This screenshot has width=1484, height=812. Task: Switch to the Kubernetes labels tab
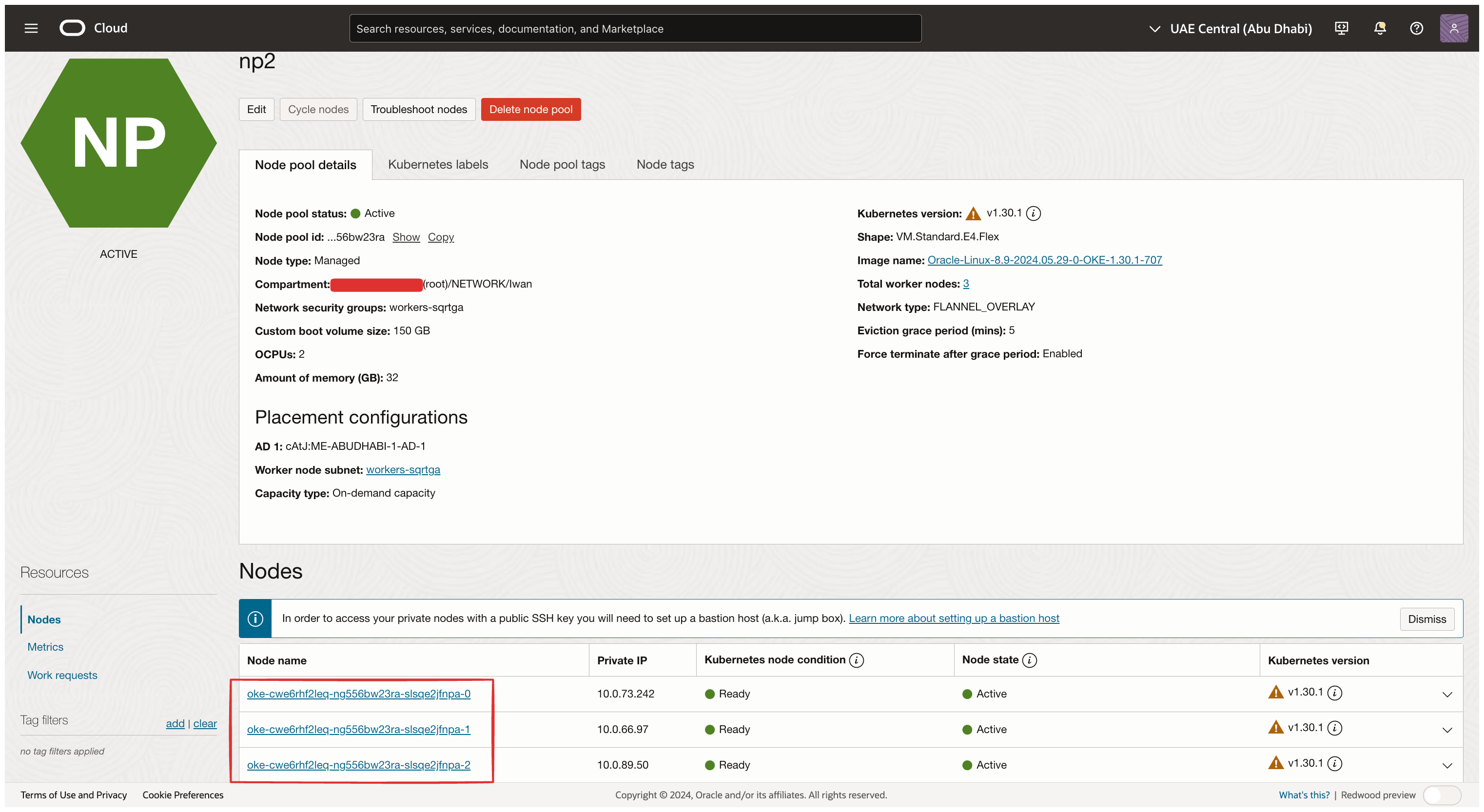point(438,165)
